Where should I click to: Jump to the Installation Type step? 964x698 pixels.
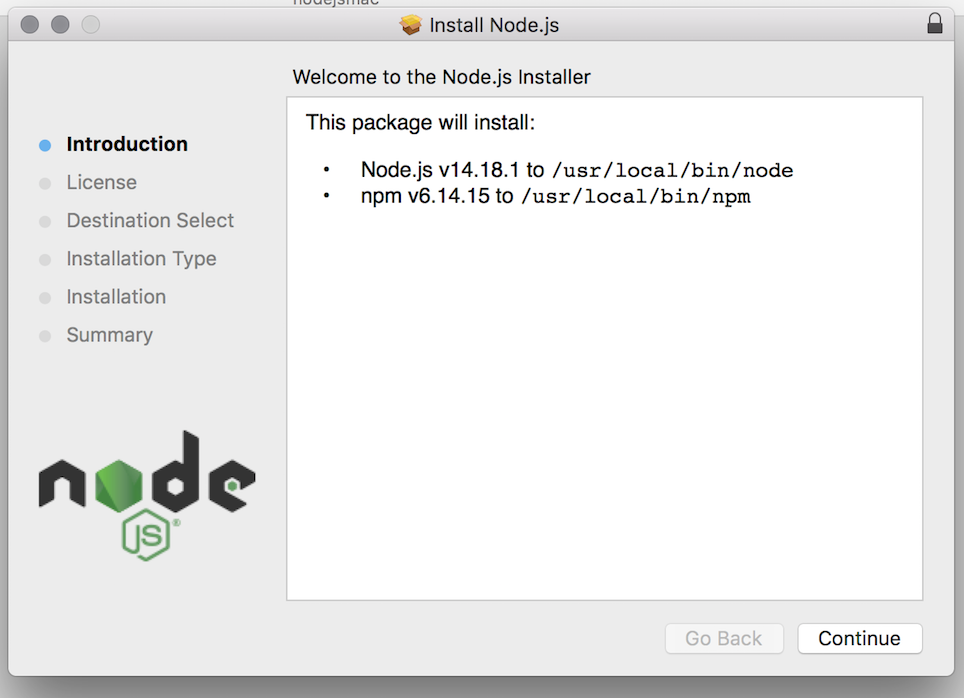point(141,258)
